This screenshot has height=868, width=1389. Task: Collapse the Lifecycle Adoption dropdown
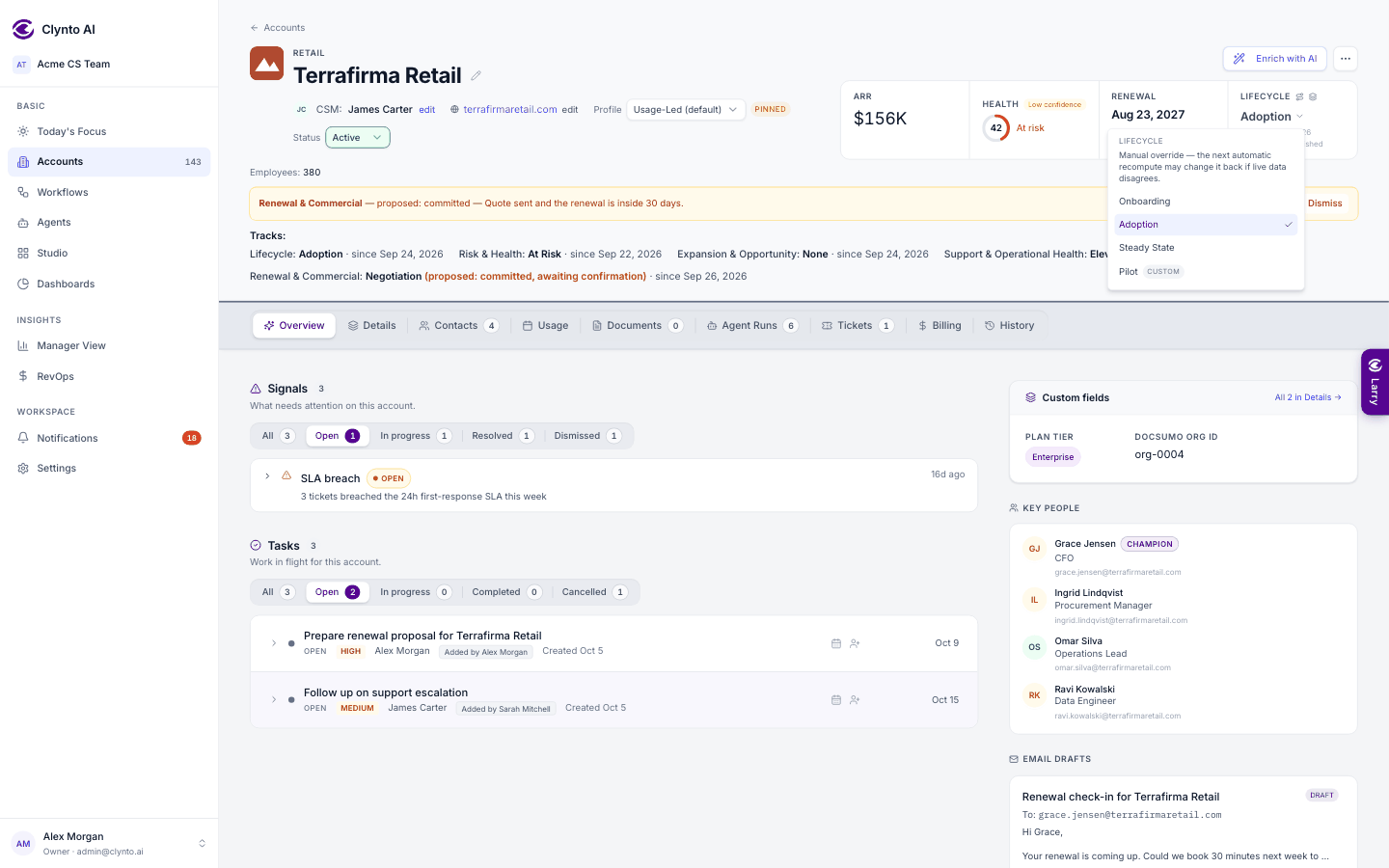click(x=1271, y=117)
